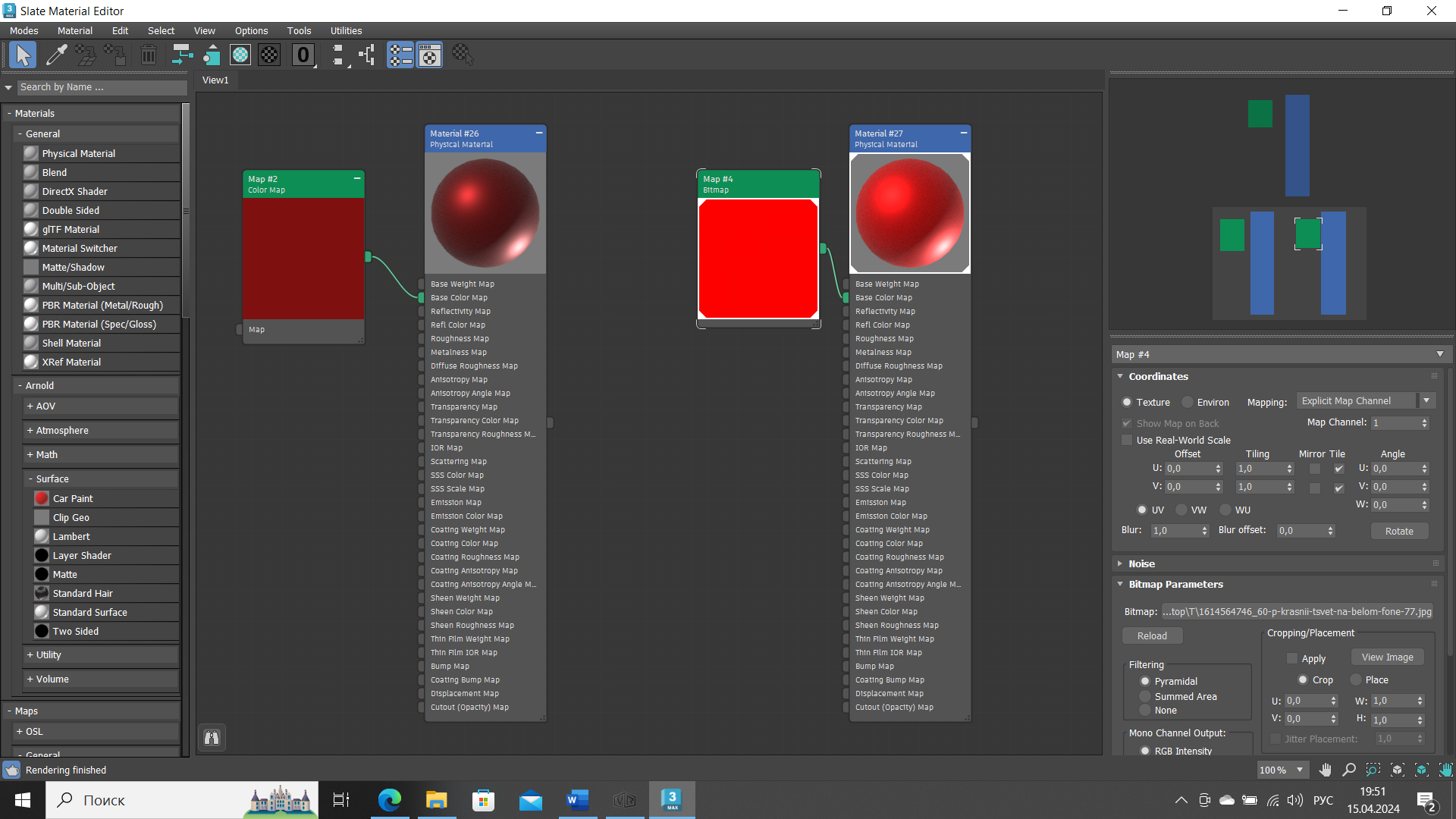Open the Mapping type dropdown
This screenshot has width=1456, height=819.
(x=1427, y=400)
